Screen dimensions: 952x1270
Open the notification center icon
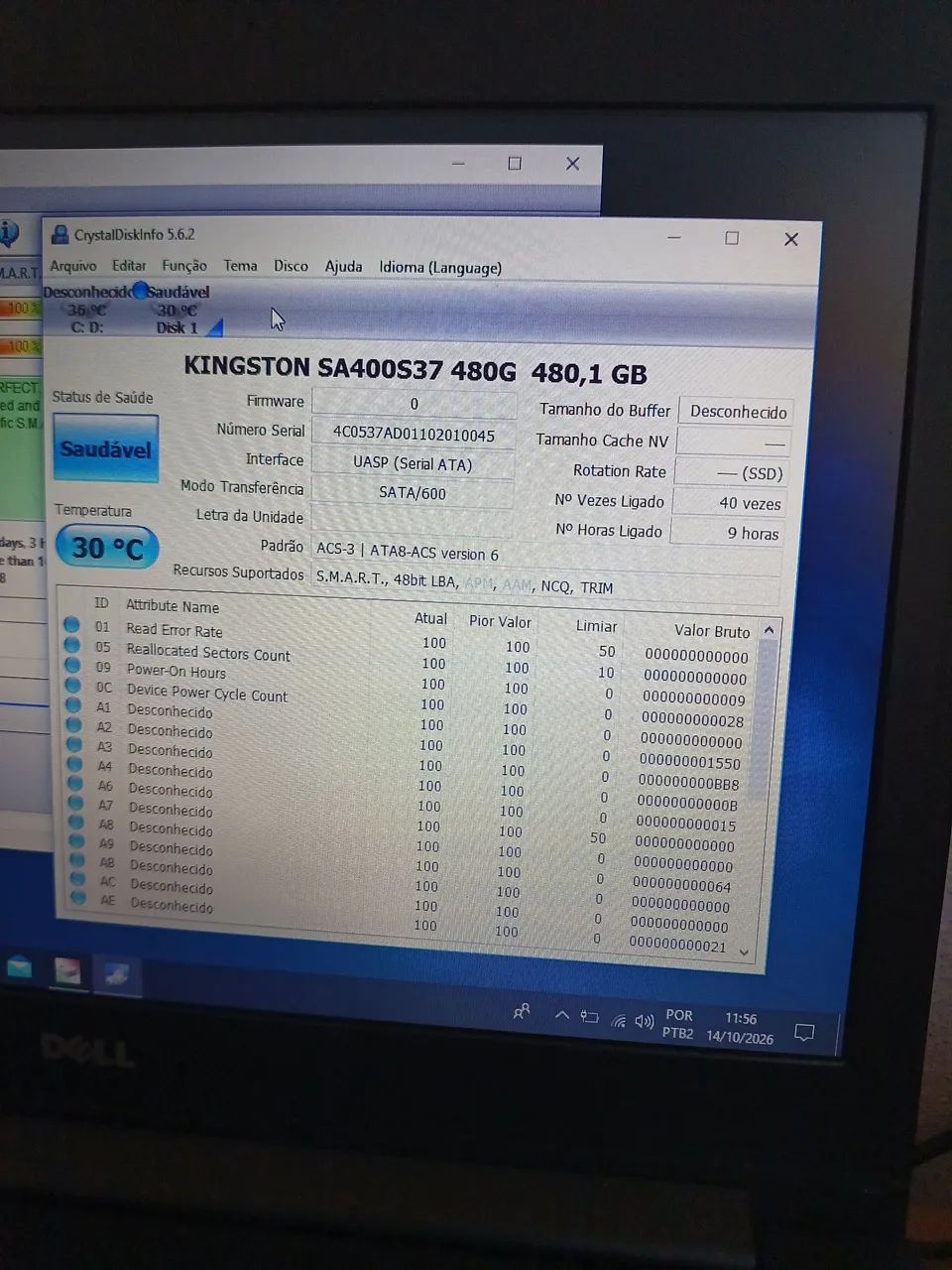804,1033
